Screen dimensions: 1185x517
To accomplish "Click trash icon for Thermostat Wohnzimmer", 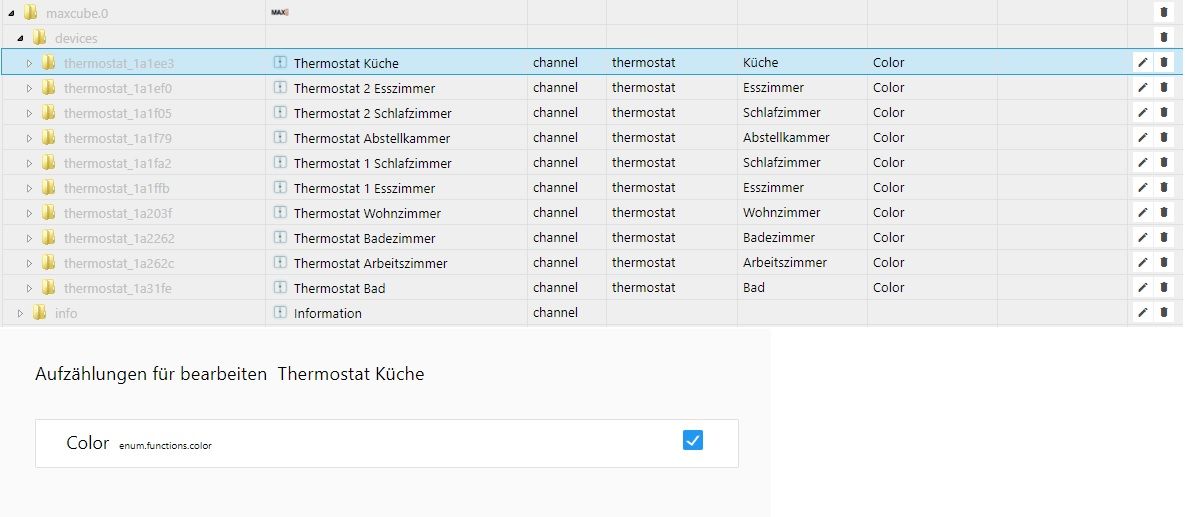I will (x=1163, y=212).
